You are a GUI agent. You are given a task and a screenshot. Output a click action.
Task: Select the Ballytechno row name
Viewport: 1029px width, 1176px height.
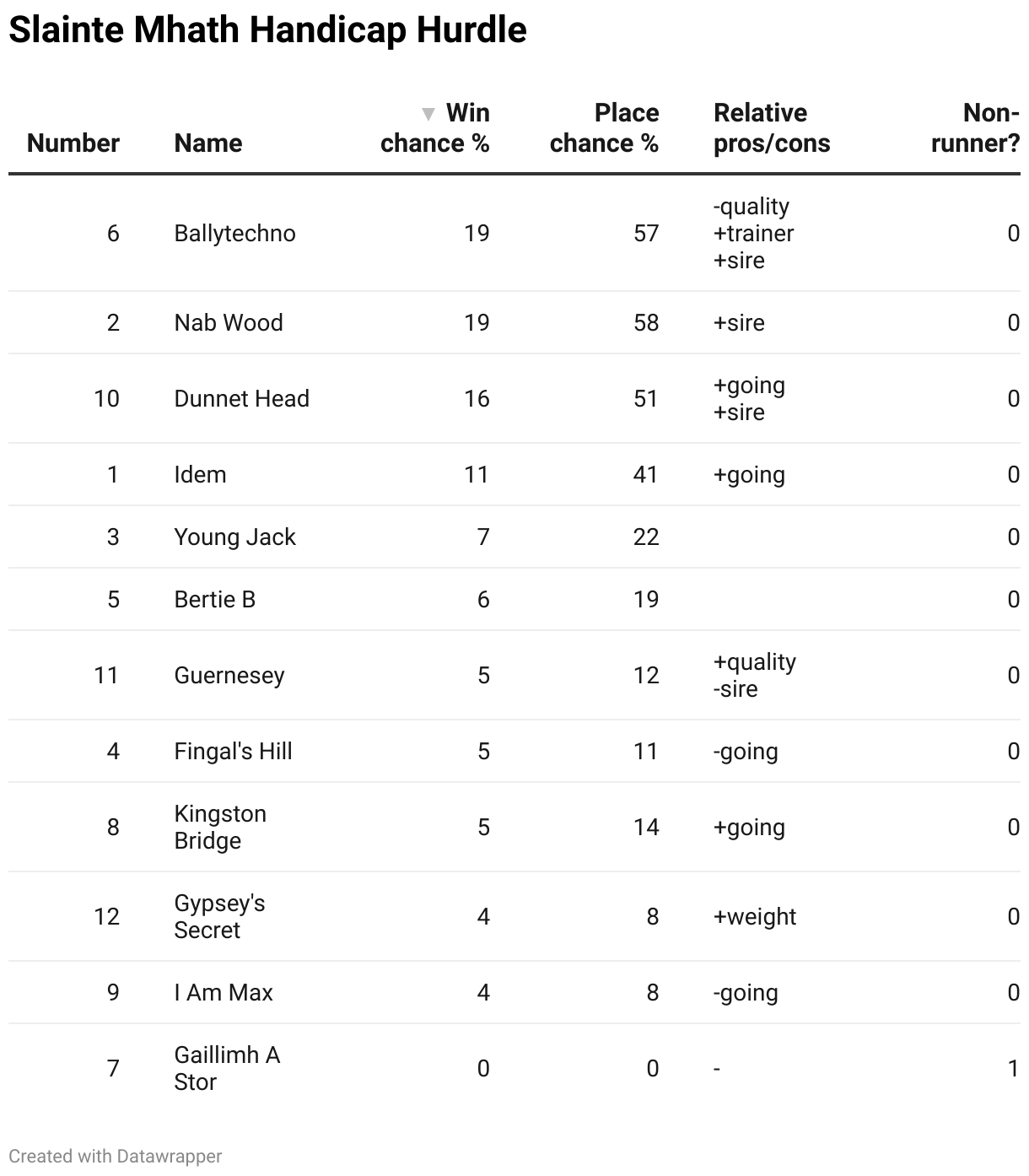point(234,234)
